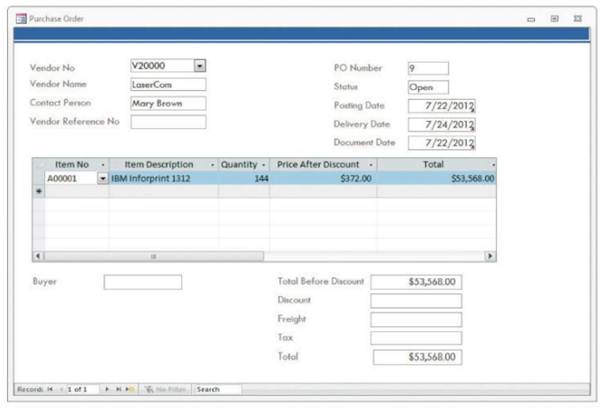Click the bottom Total field $53,568.00
Image resolution: width=602 pixels, height=410 pixels.
coord(417,357)
